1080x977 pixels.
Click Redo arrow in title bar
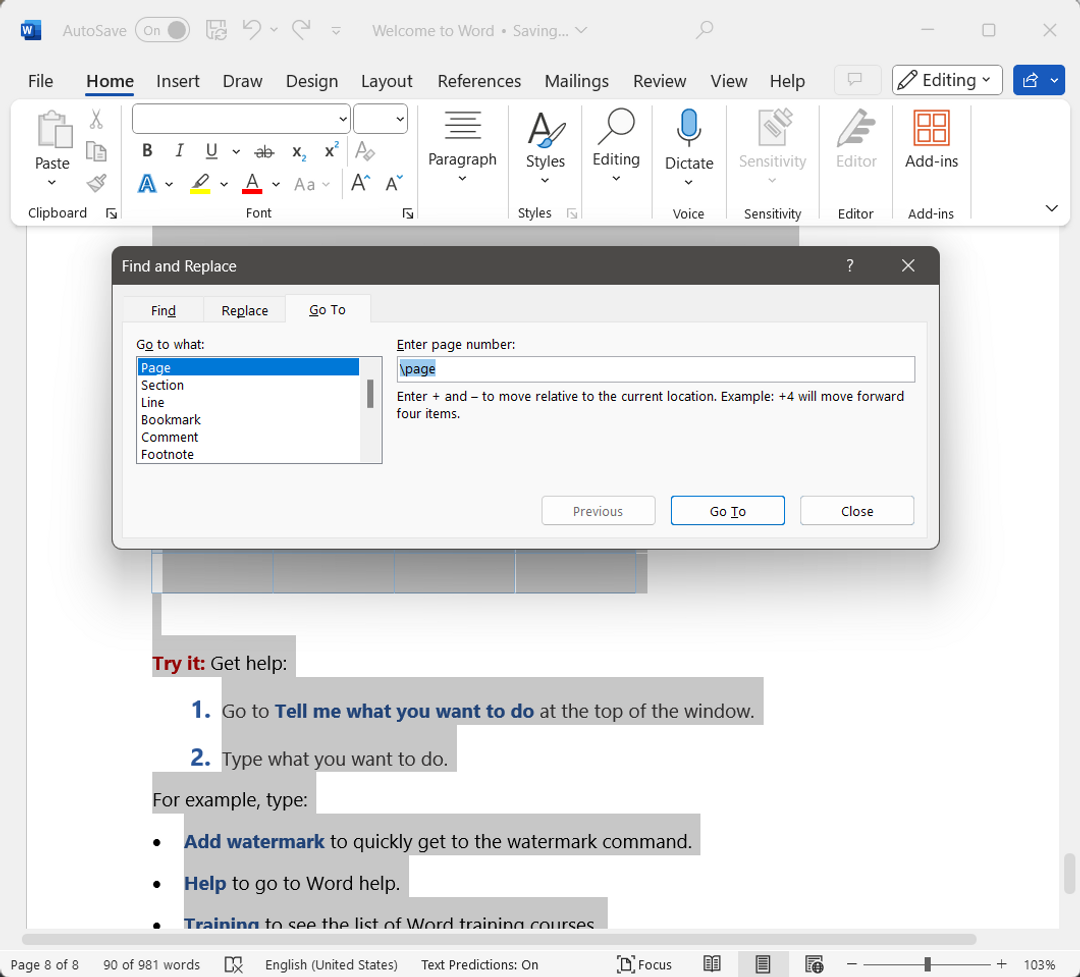coord(301,30)
